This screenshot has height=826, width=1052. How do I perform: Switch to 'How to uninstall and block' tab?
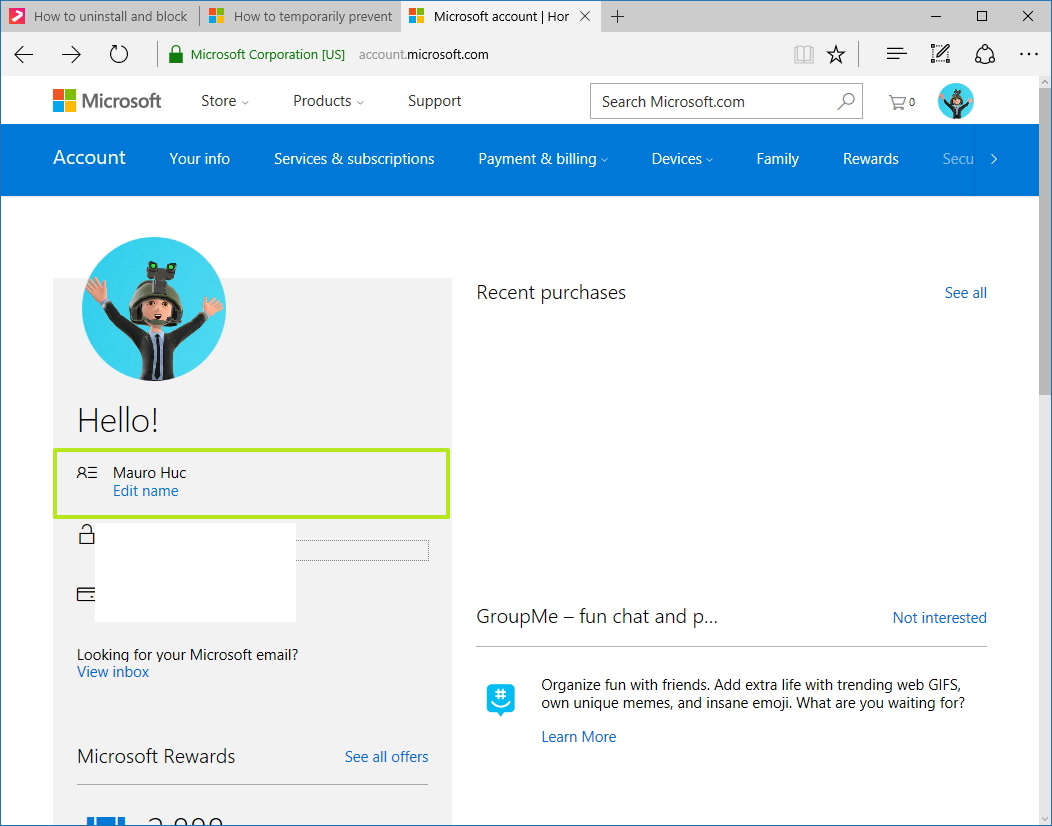point(101,17)
